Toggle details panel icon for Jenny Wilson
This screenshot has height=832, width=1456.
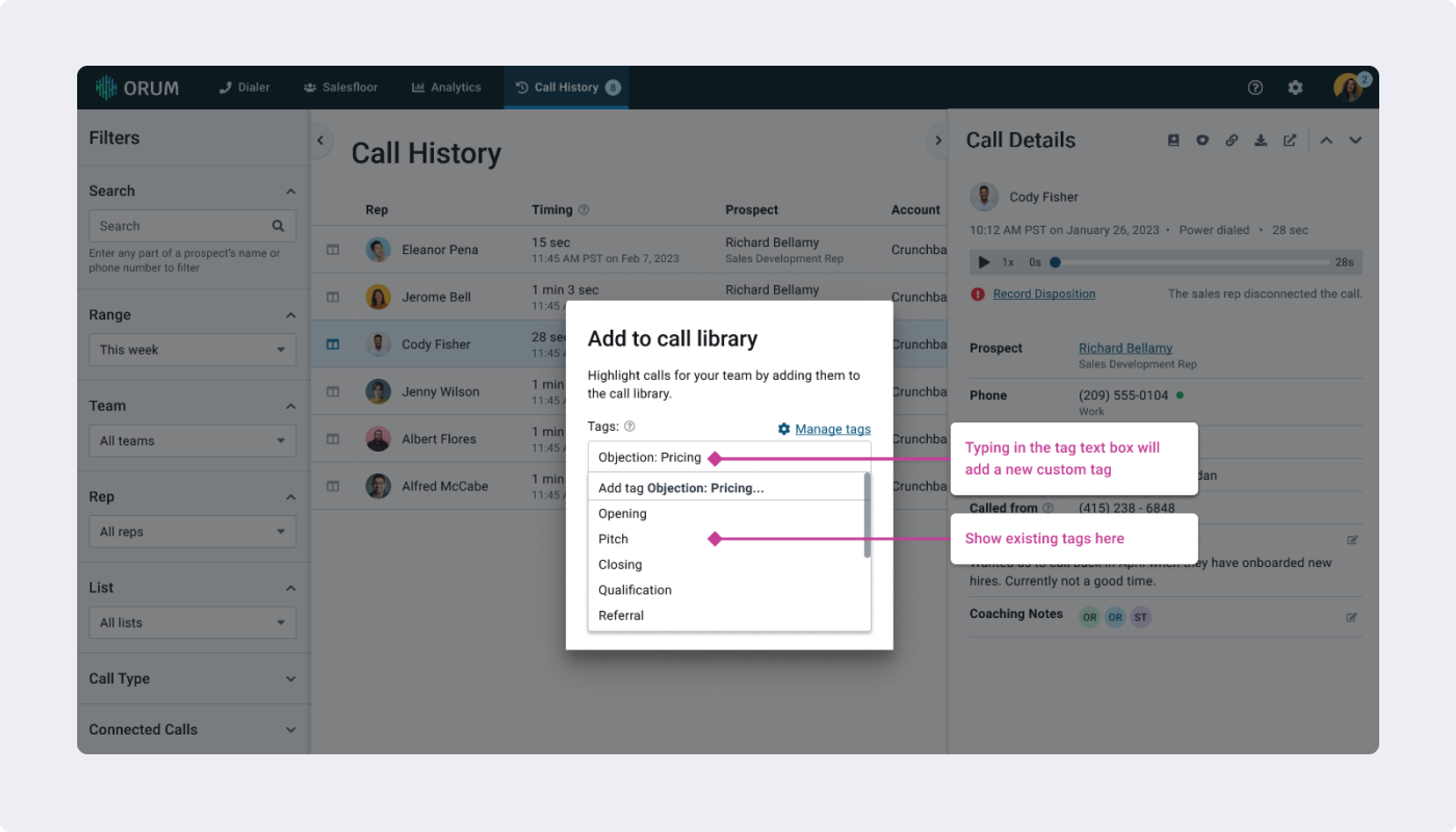click(333, 391)
